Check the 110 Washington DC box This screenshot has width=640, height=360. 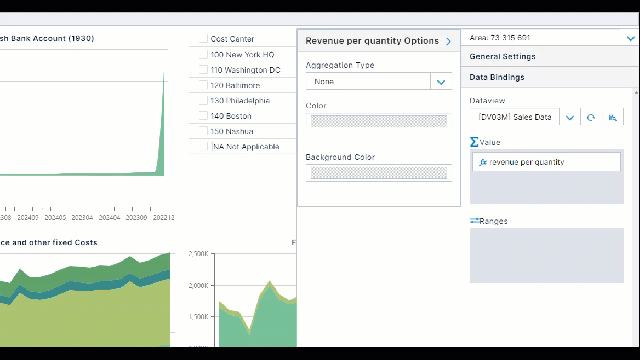203,69
